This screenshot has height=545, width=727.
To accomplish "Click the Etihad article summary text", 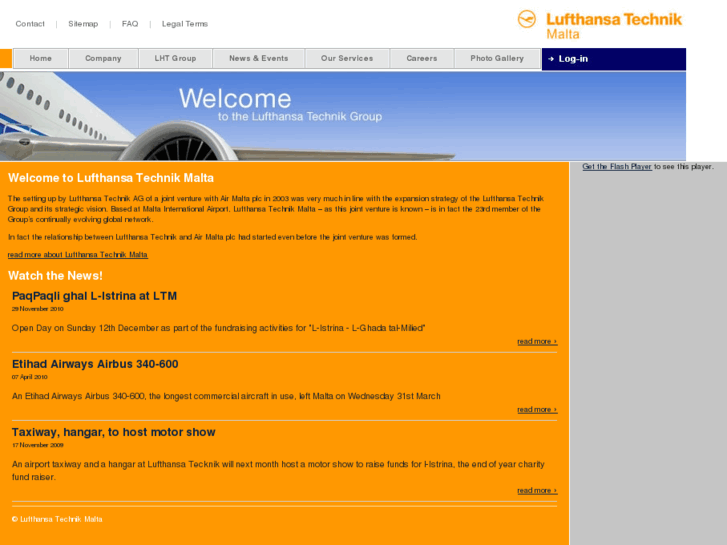I will point(226,396).
